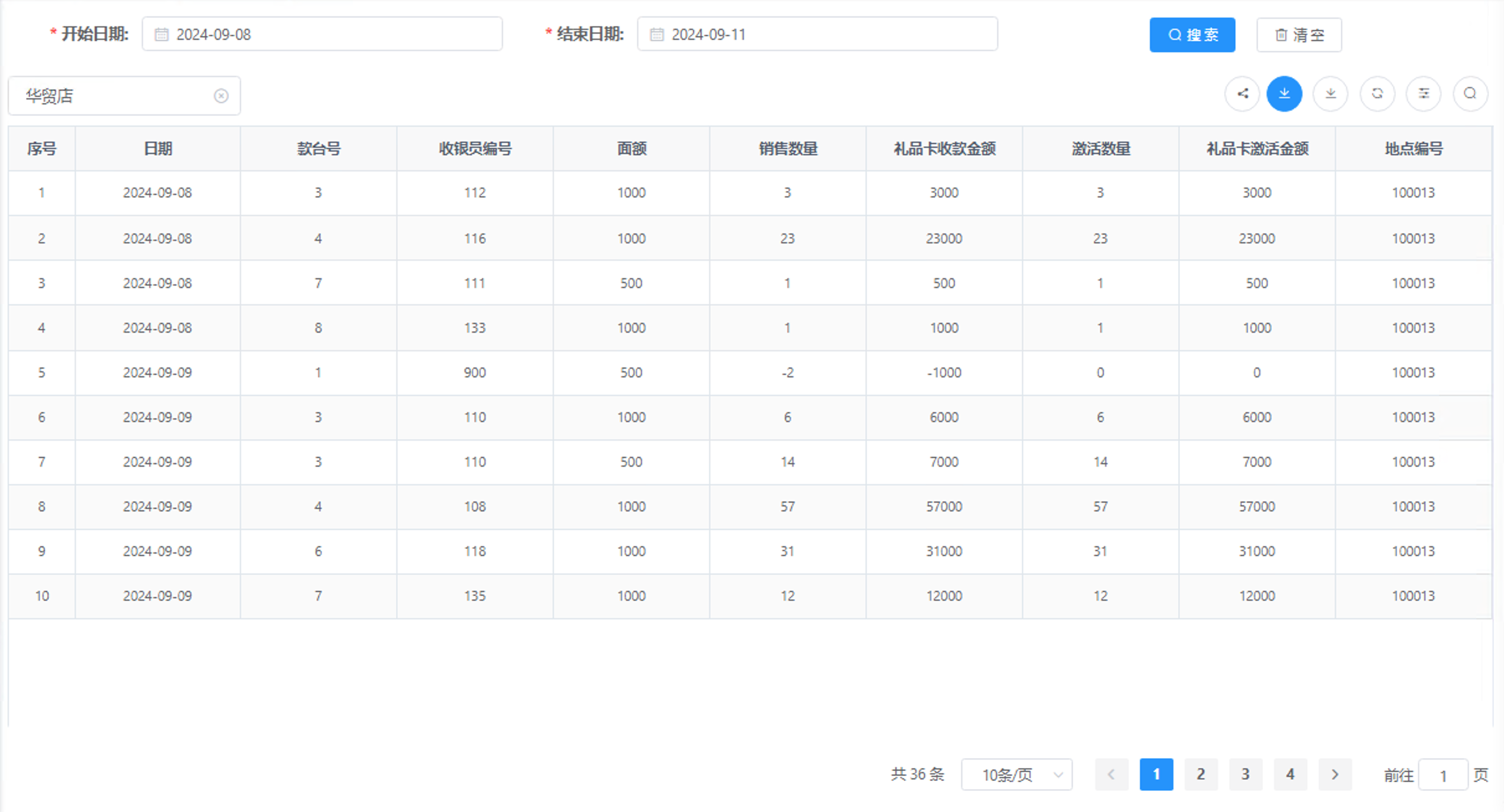The height and width of the screenshot is (812, 1504).
Task: Click the blue download icon button
Action: click(1284, 94)
